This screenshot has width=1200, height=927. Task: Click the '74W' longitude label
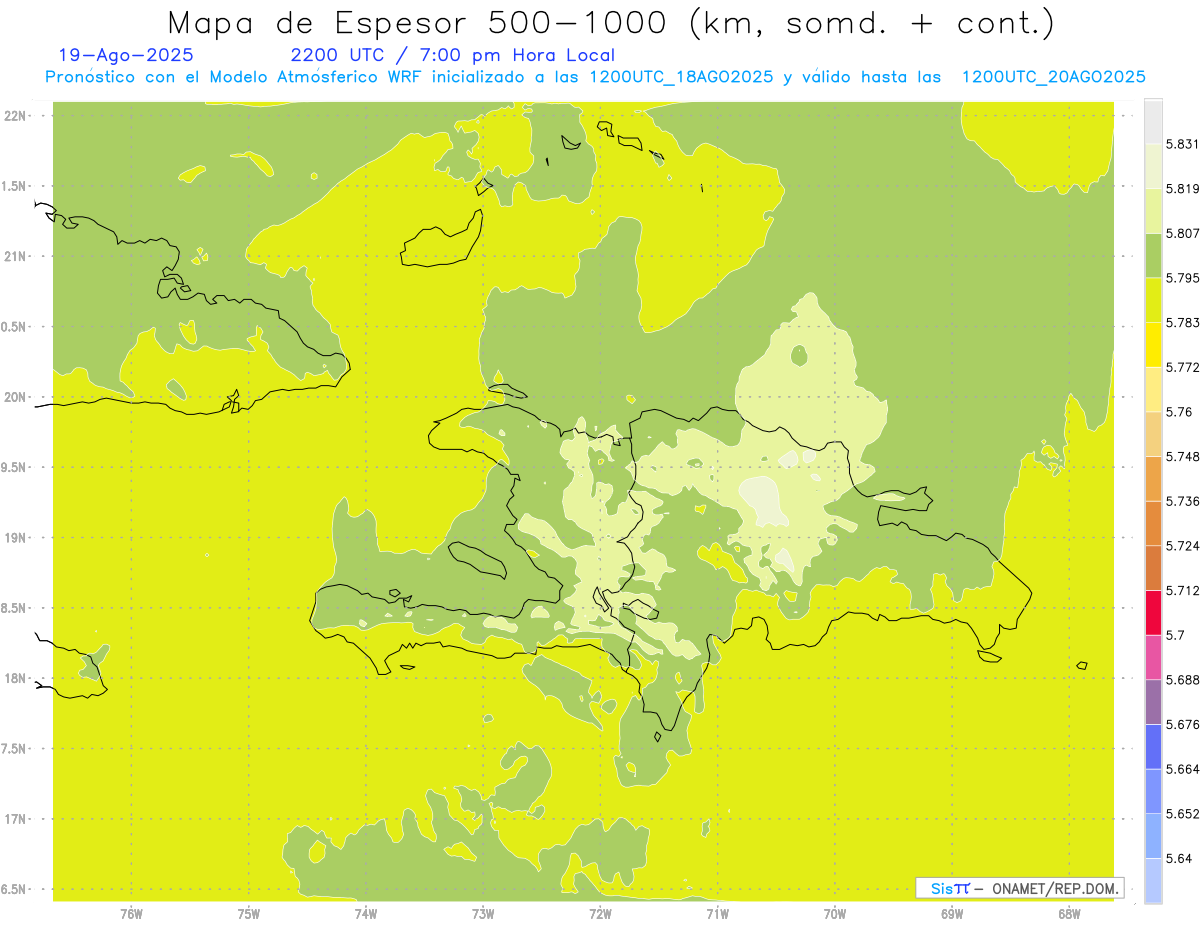tap(366, 914)
